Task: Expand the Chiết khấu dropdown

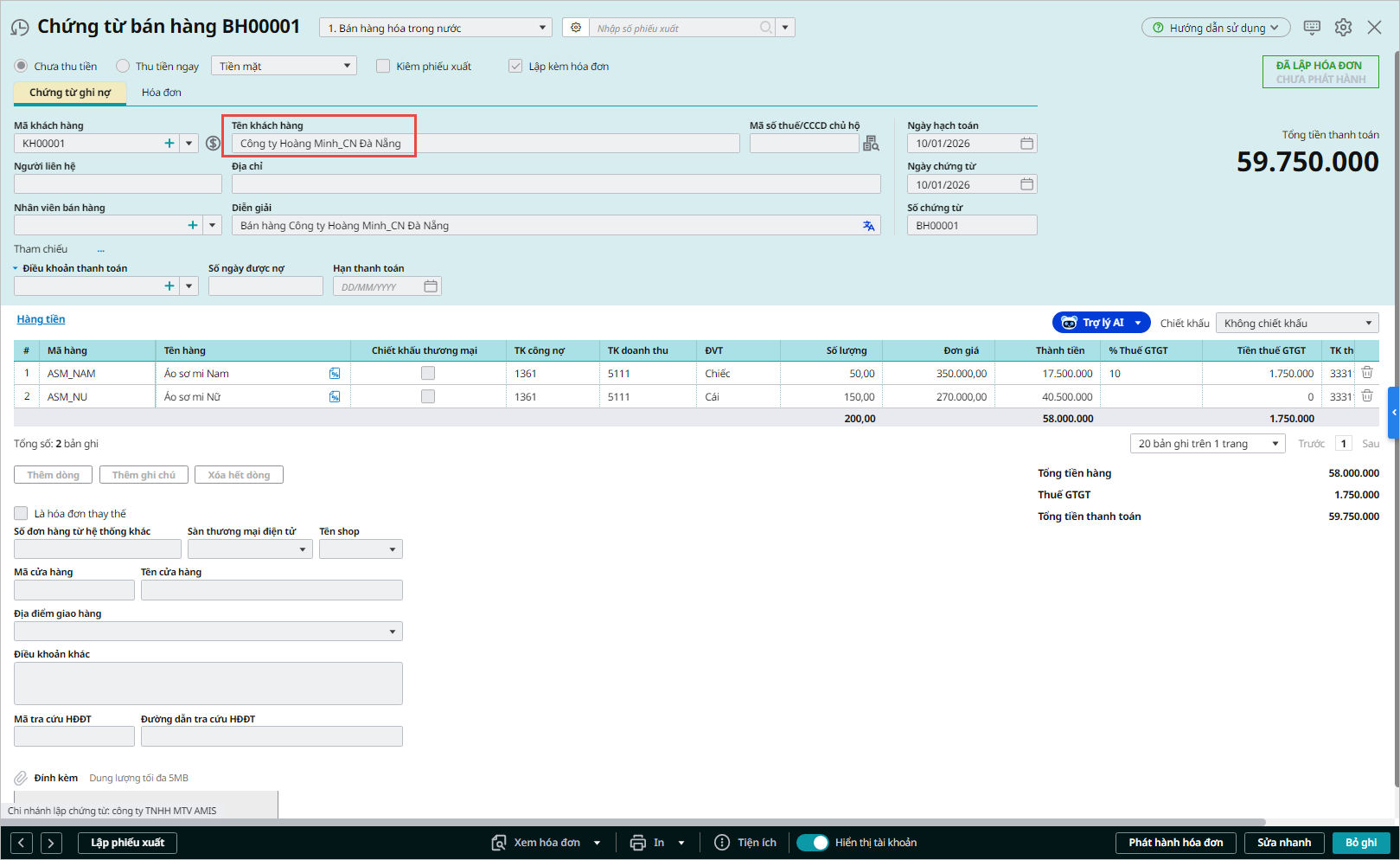Action: 1296,324
